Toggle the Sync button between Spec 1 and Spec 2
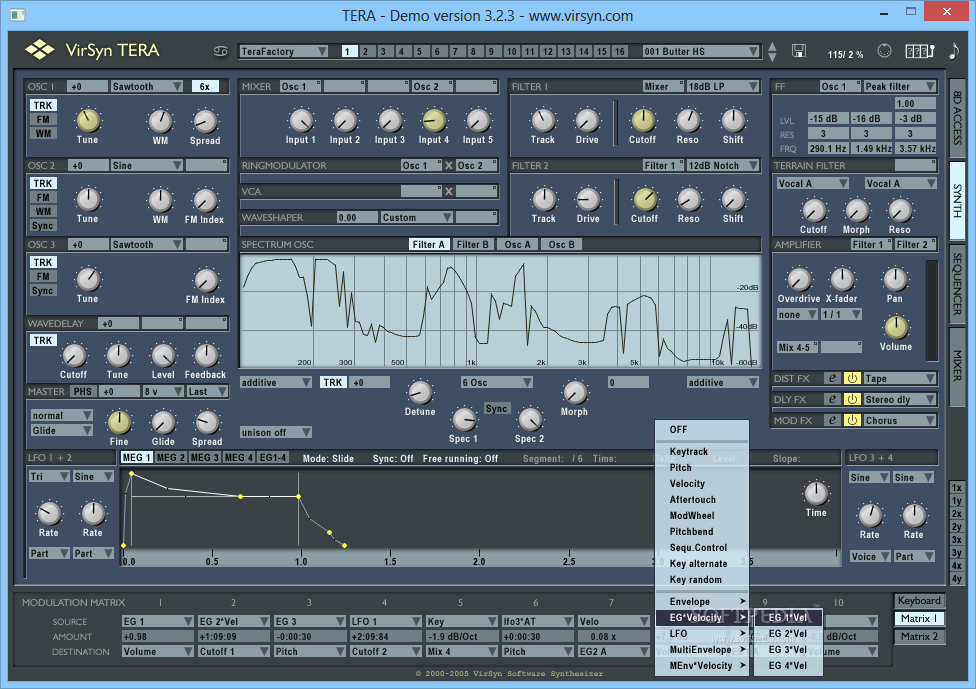The width and height of the screenshot is (976, 689). tap(496, 409)
